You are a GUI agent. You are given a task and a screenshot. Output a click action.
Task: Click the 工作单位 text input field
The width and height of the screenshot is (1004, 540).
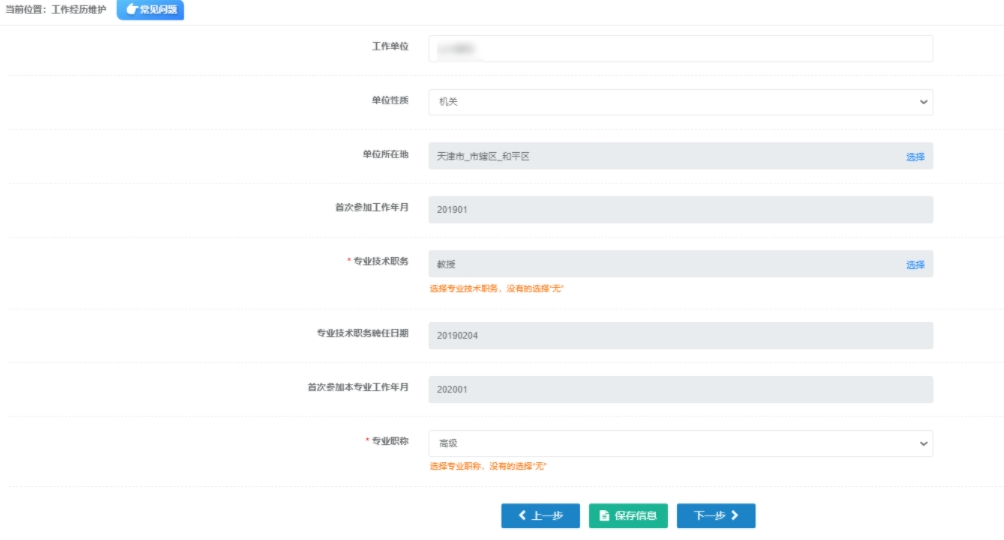[680, 48]
